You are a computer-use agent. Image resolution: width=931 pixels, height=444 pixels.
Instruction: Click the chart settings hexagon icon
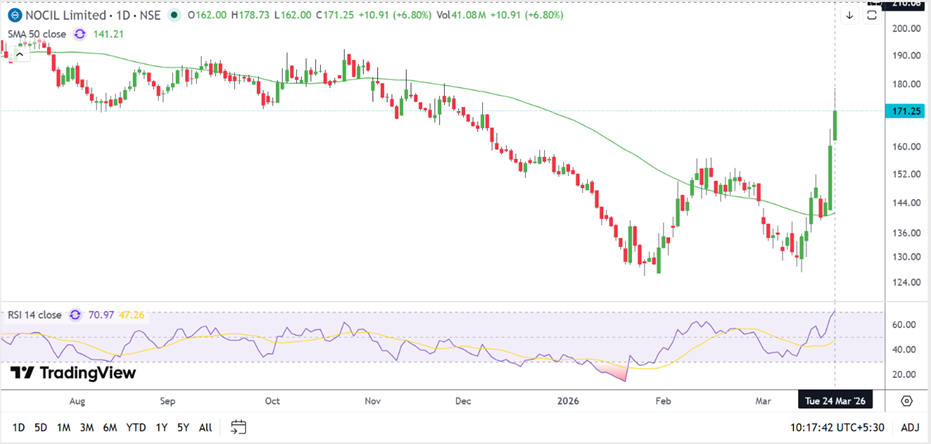click(906, 400)
